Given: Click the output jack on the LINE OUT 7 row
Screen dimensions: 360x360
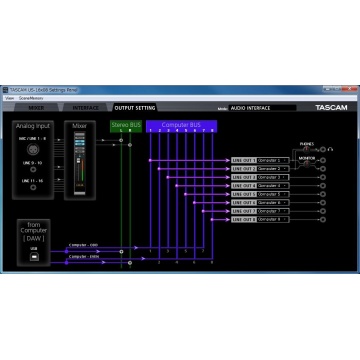Looking at the screenshot, I should [x=323, y=211].
